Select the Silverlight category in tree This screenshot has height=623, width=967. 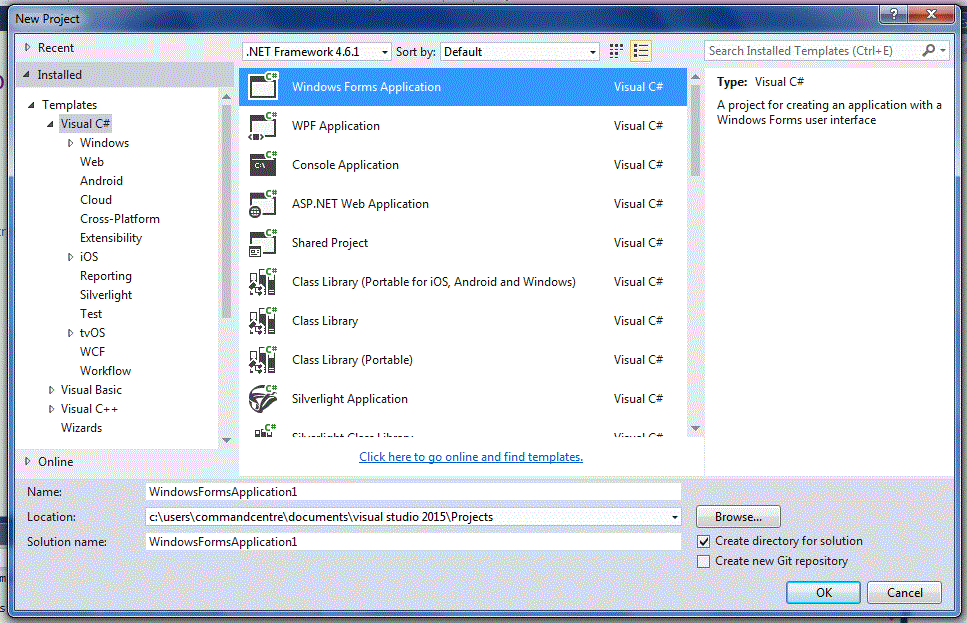[105, 295]
